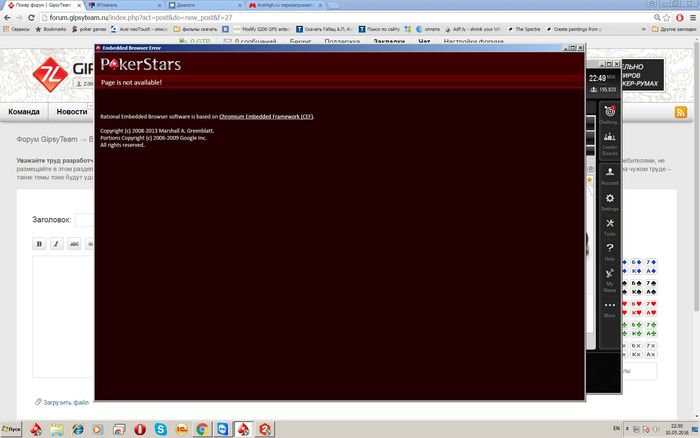Screen dimensions: 700x438
Task: Open Leader Boards in PokerStars sidebar
Action: pos(609,144)
